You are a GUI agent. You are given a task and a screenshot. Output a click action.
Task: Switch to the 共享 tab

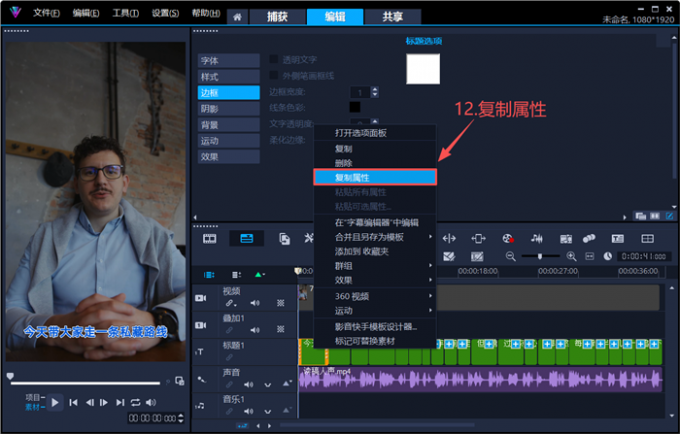[x=392, y=17]
